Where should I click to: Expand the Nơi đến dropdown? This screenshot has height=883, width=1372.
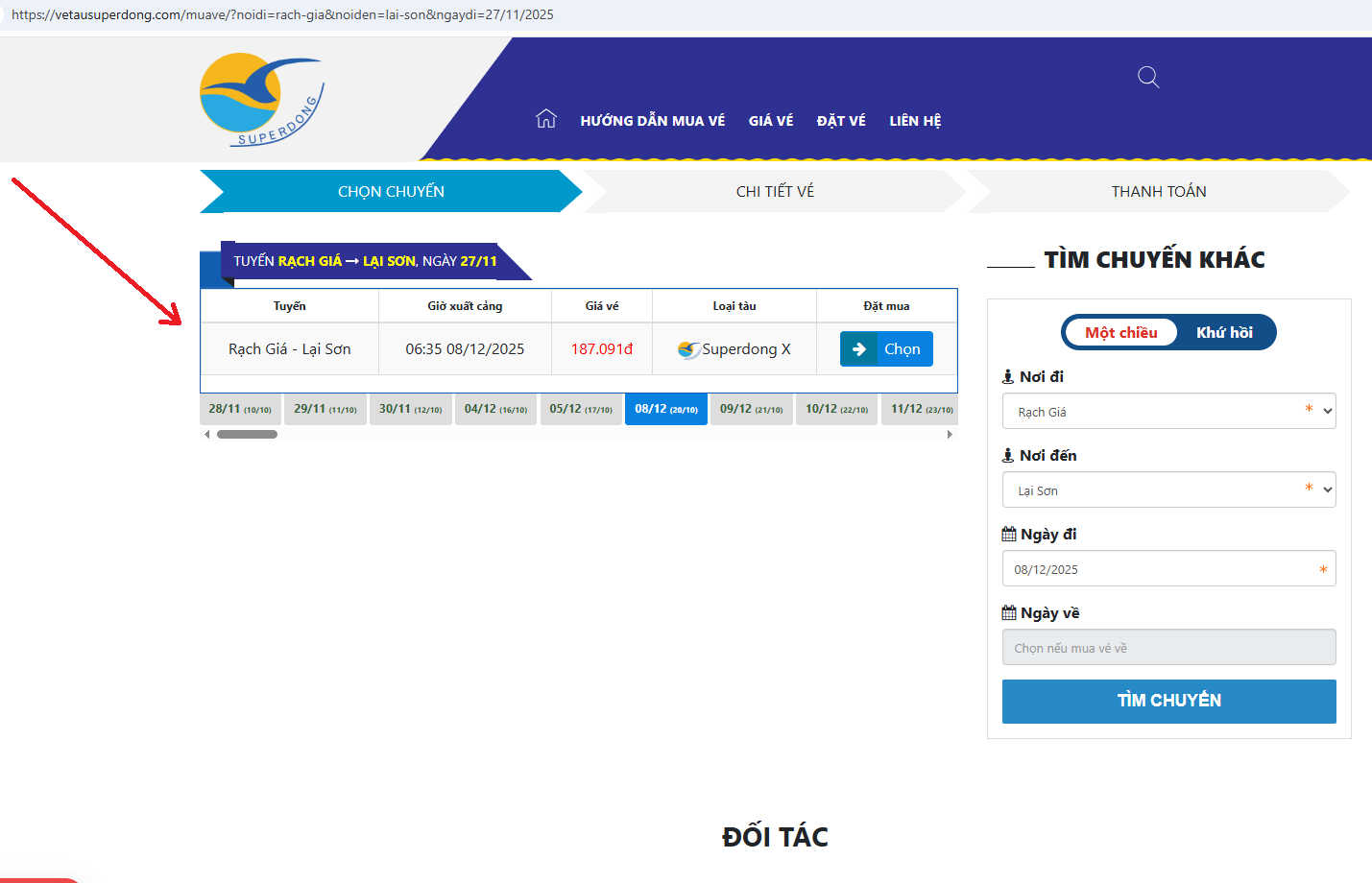(x=1168, y=490)
